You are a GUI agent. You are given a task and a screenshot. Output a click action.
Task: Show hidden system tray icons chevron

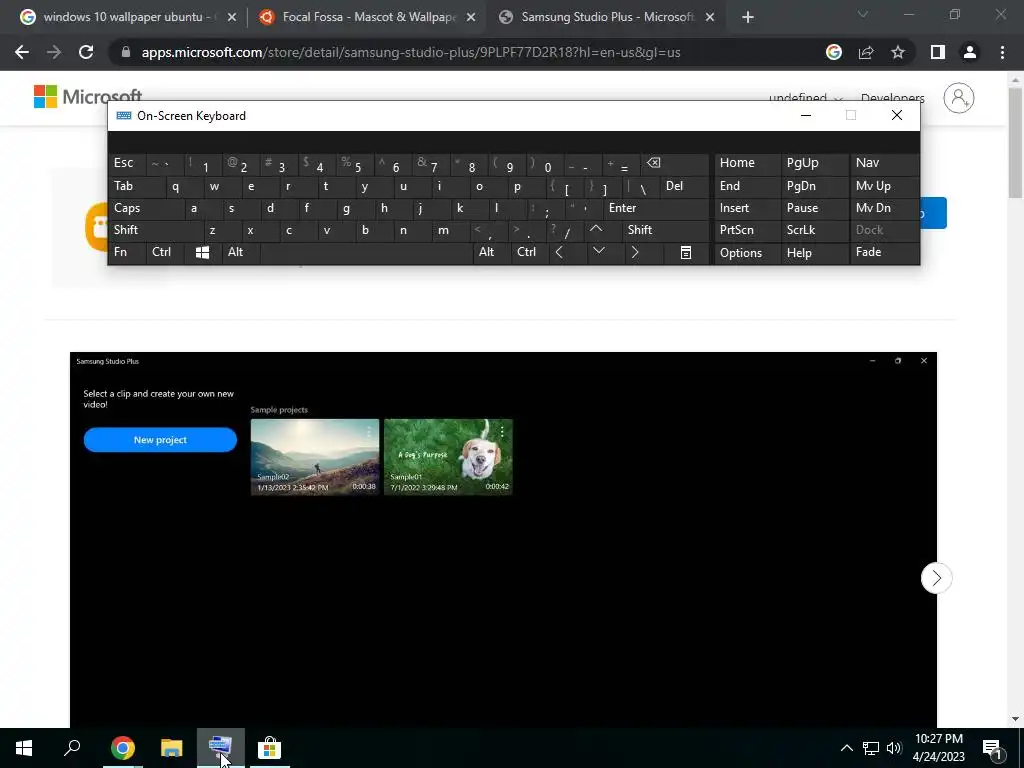[846, 748]
